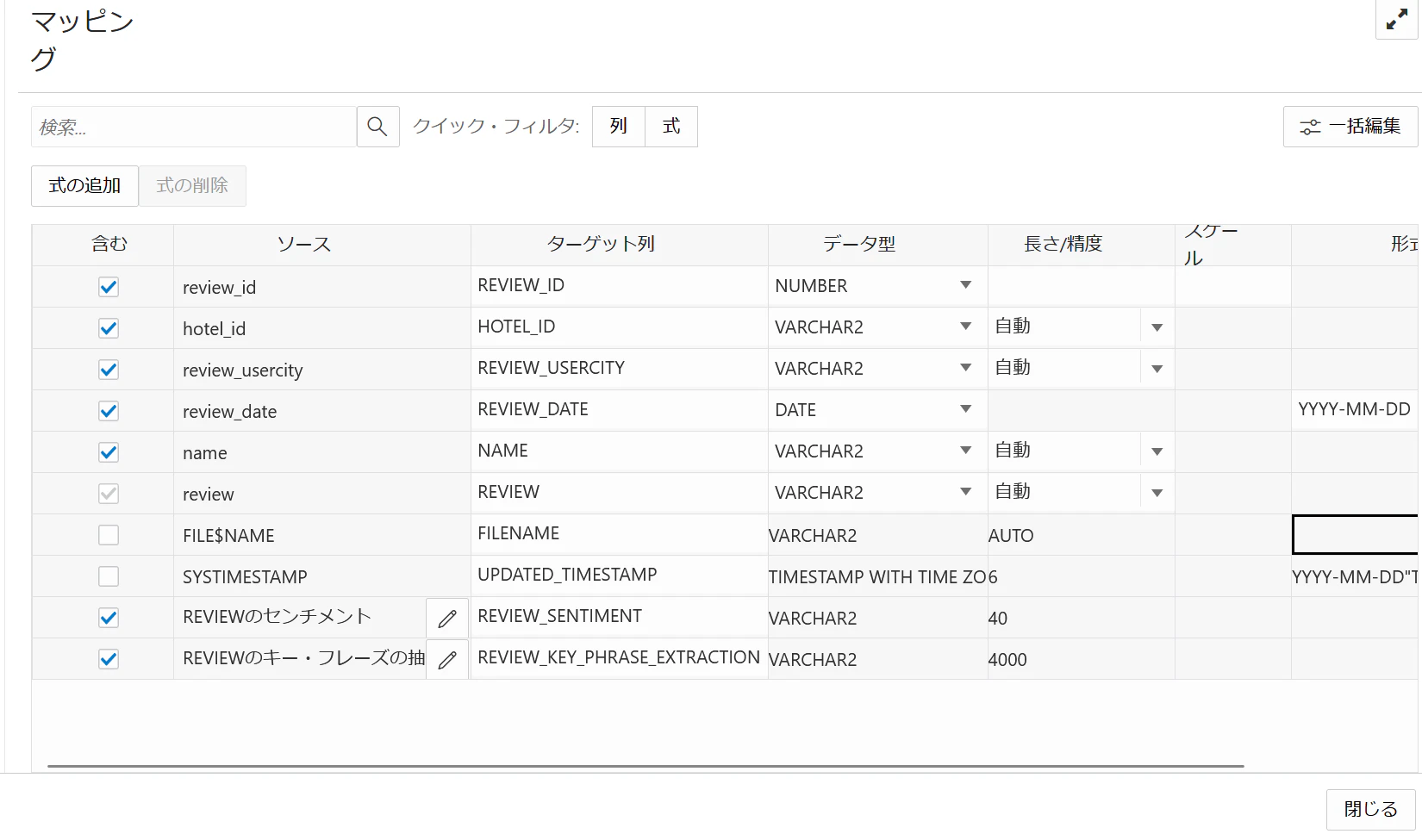Screen dimensions: 1422x840
Task: Click the focused format cell in FILE$NAME row
Action: coord(1355,535)
